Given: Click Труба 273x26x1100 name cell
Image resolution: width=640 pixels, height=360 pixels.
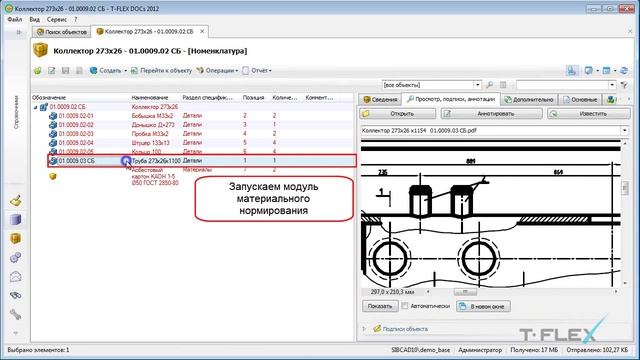Looking at the screenshot, I should (x=156, y=161).
